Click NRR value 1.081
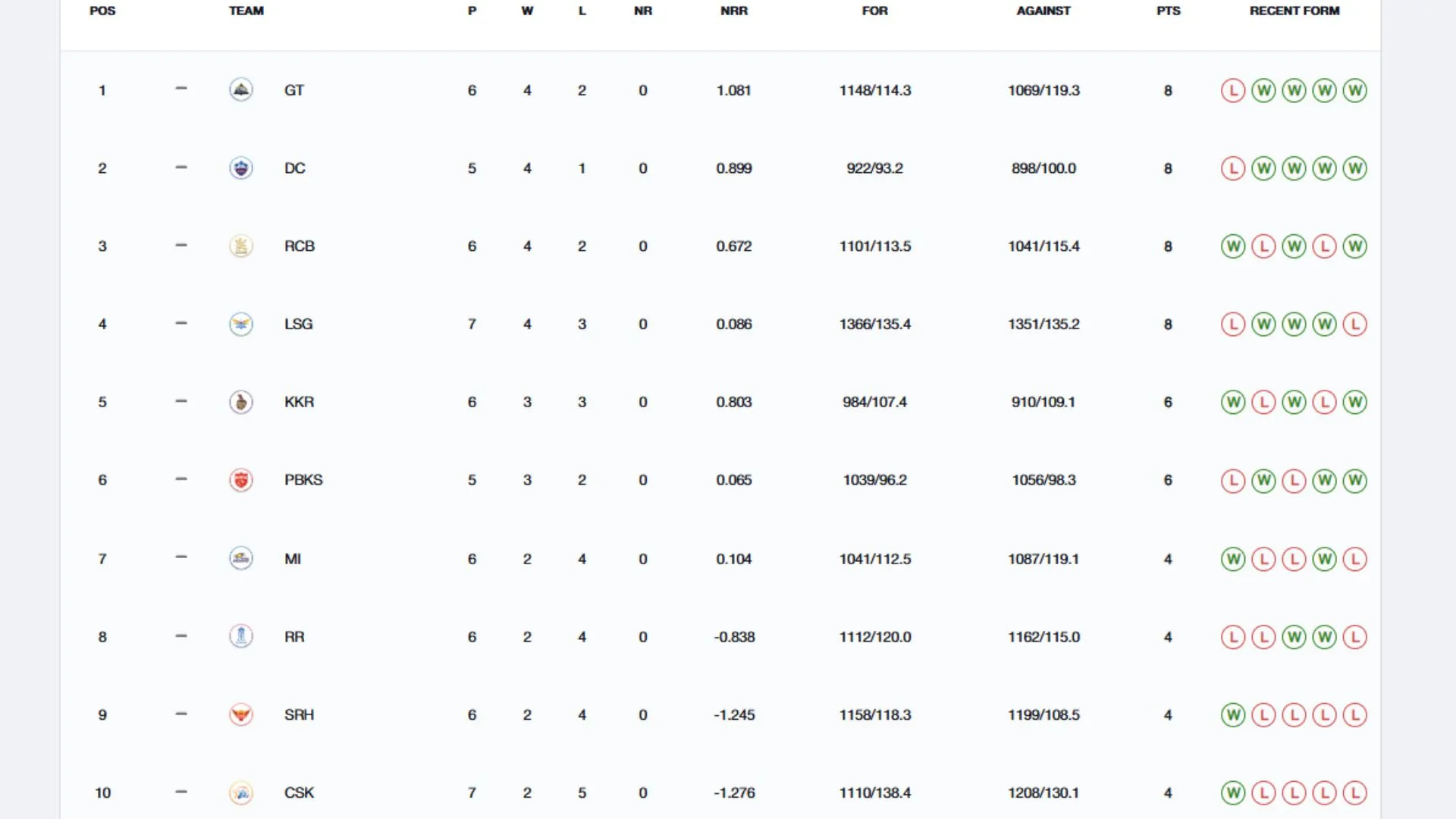The width and height of the screenshot is (1456, 819). [x=734, y=90]
